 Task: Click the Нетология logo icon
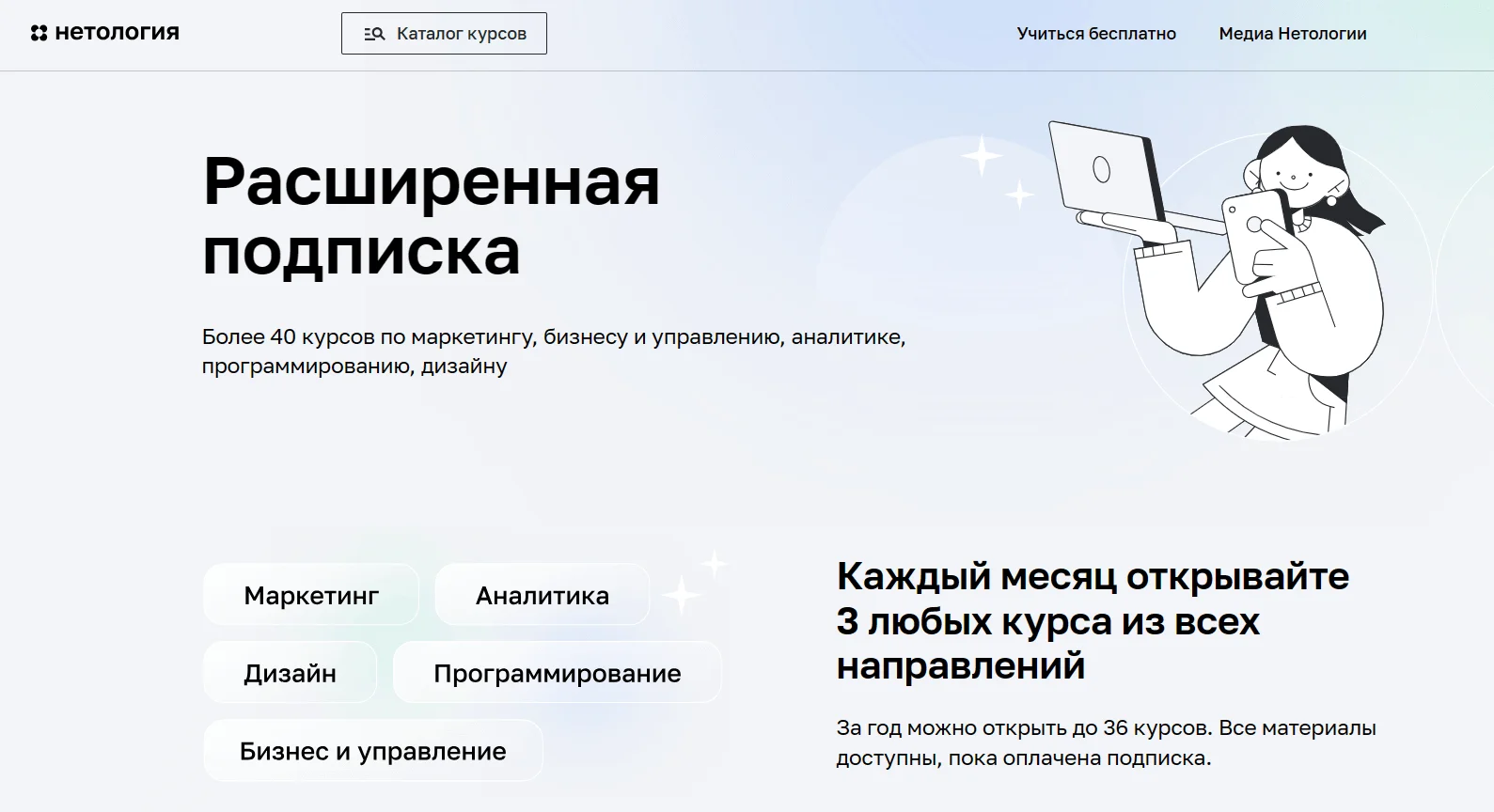coord(39,33)
